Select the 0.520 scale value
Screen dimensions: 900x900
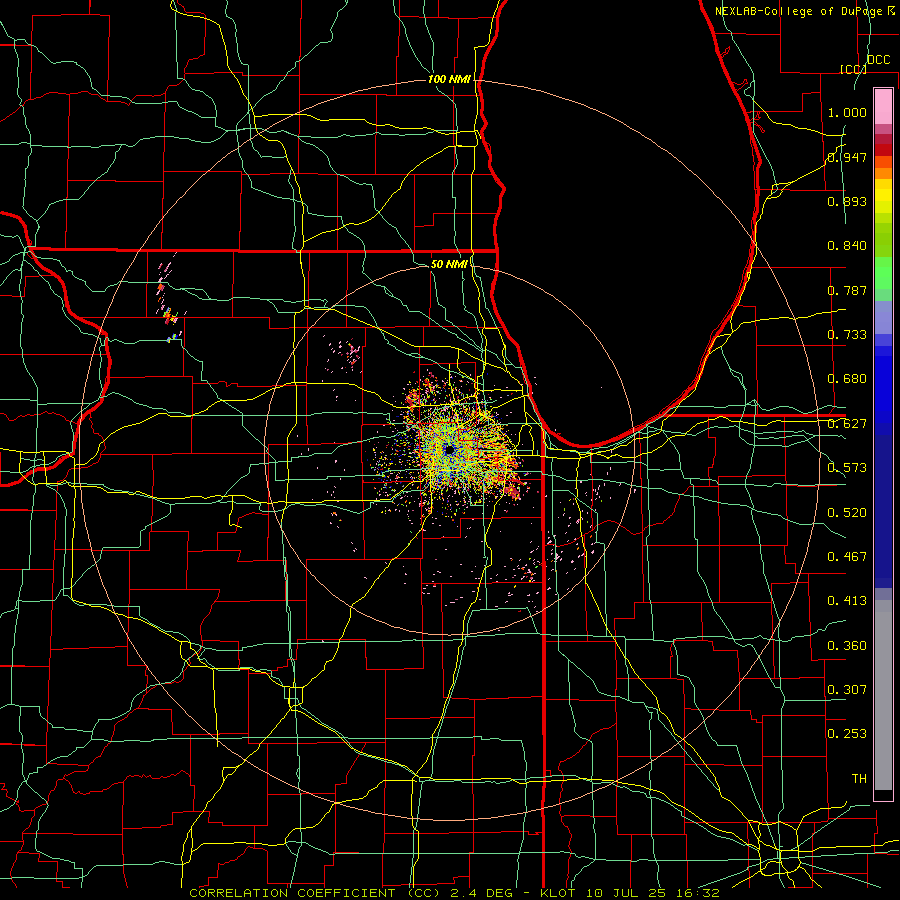tap(847, 513)
